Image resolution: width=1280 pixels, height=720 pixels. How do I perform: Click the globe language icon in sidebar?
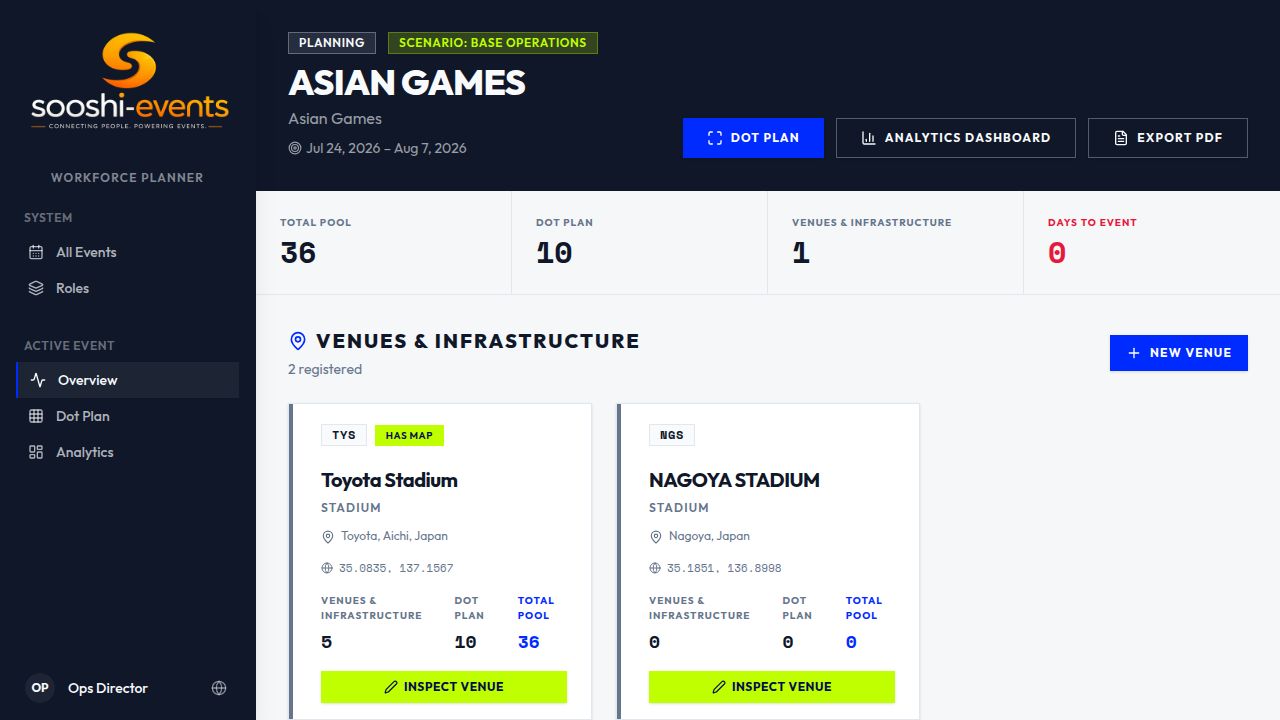coord(219,688)
